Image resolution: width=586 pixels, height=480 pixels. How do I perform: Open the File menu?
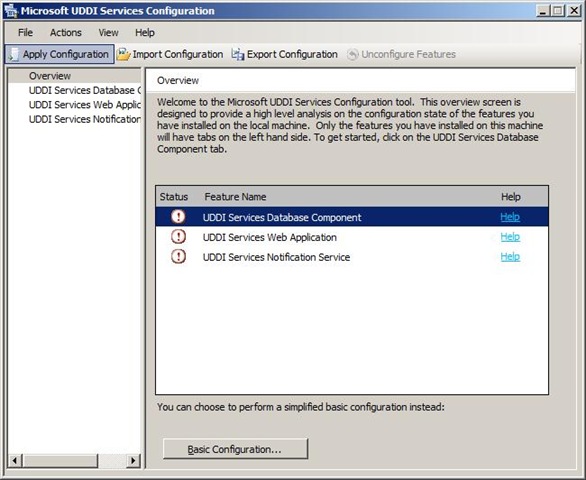[25, 33]
